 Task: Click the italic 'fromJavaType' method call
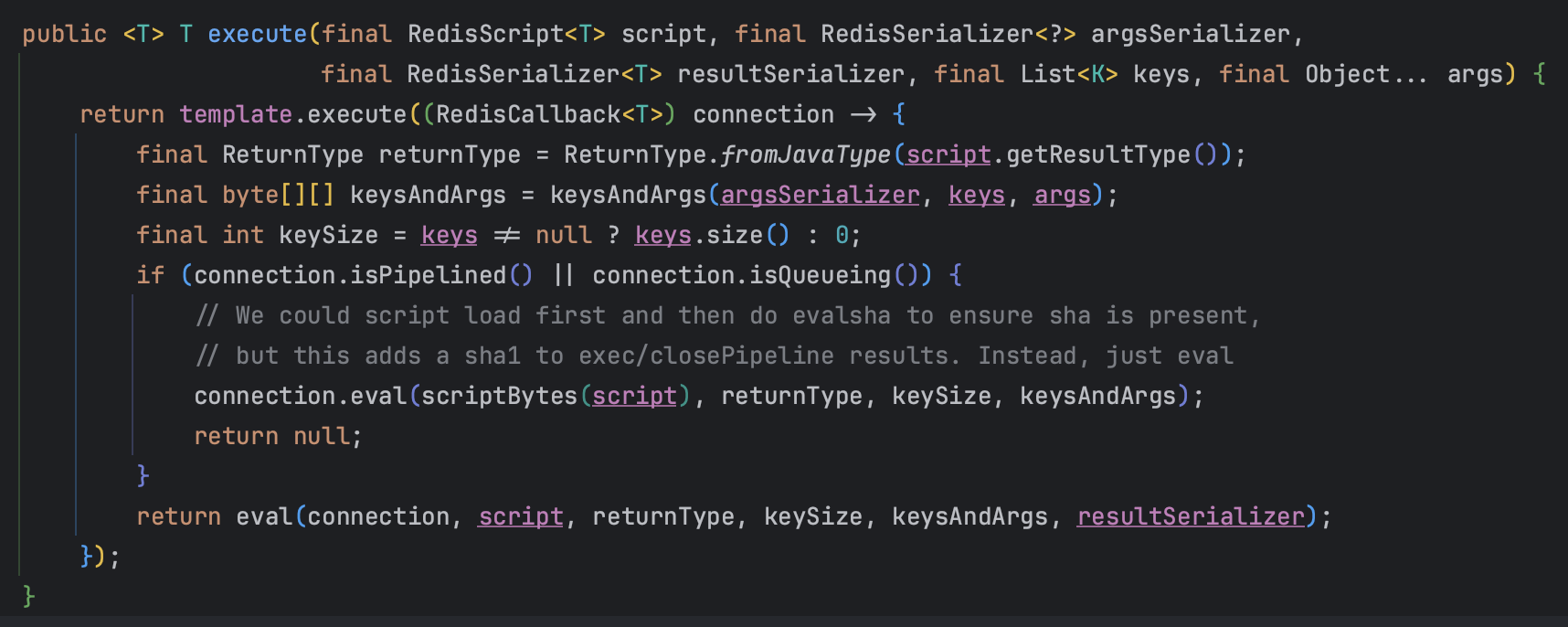(805, 154)
